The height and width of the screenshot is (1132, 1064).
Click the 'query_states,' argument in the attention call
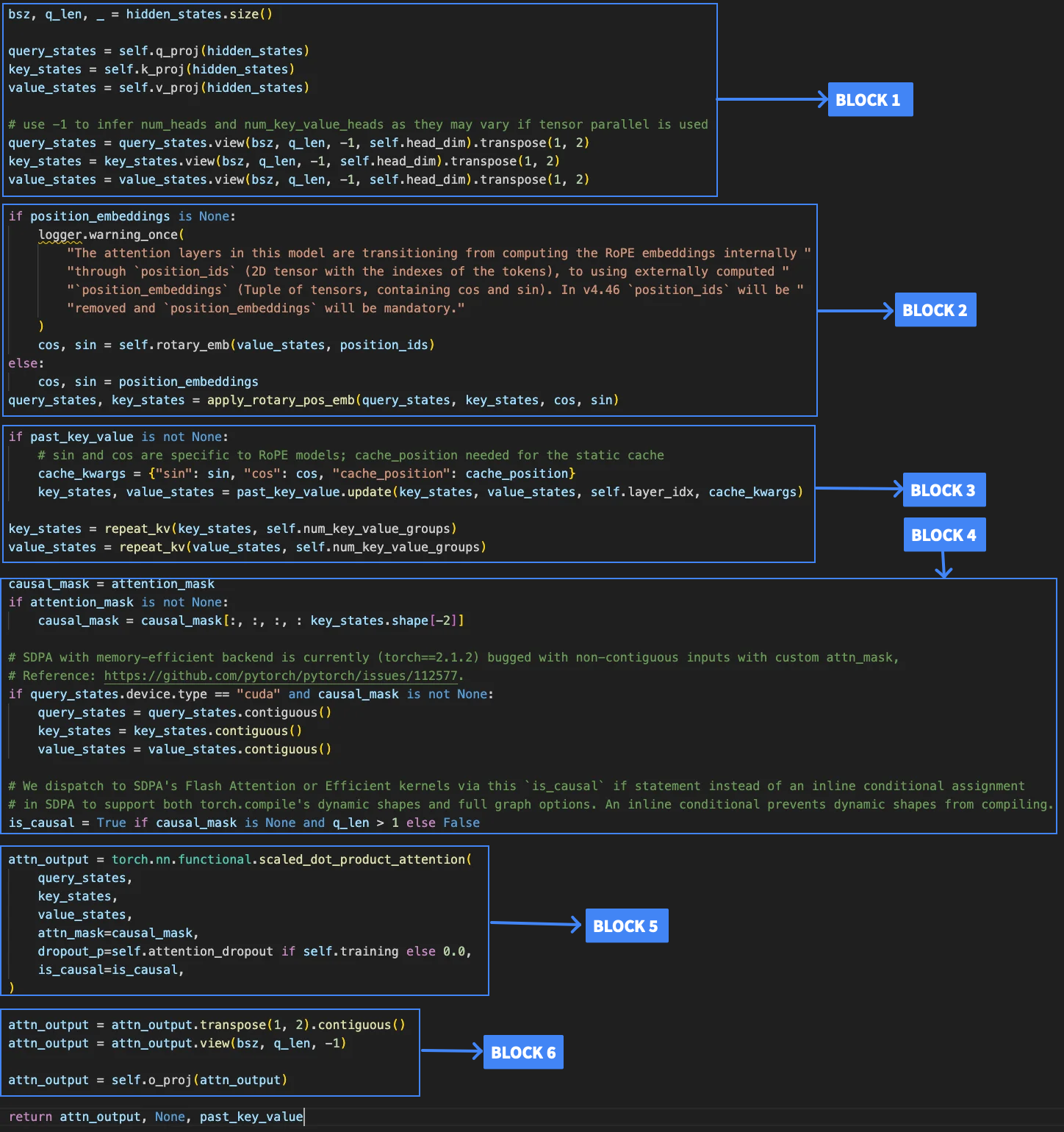[x=85, y=878]
